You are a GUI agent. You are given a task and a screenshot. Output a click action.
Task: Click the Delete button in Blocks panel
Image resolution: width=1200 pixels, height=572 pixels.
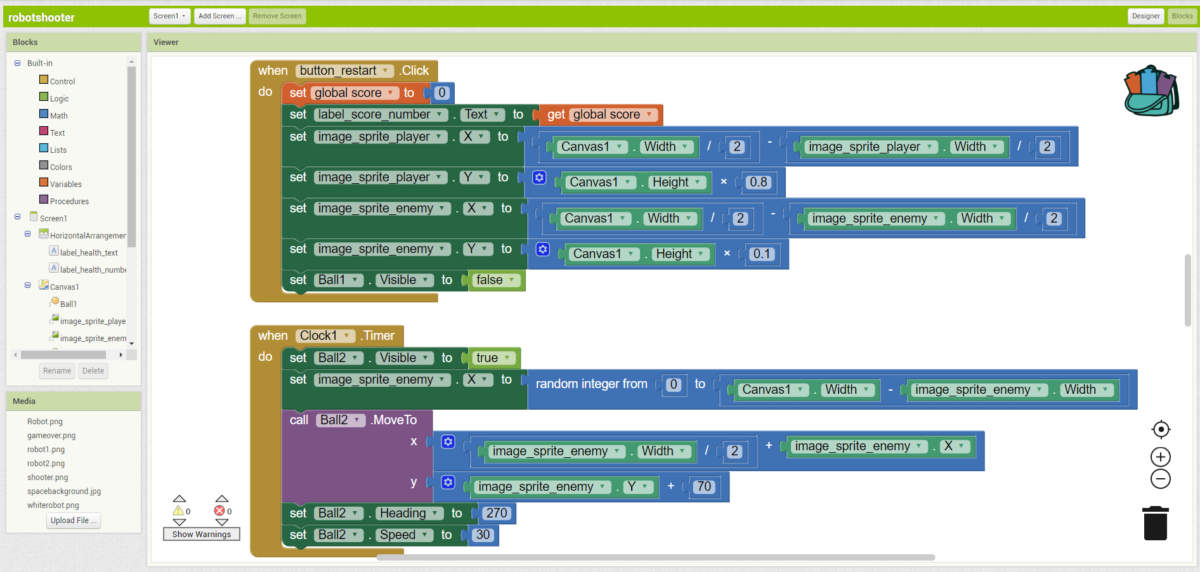tap(93, 371)
